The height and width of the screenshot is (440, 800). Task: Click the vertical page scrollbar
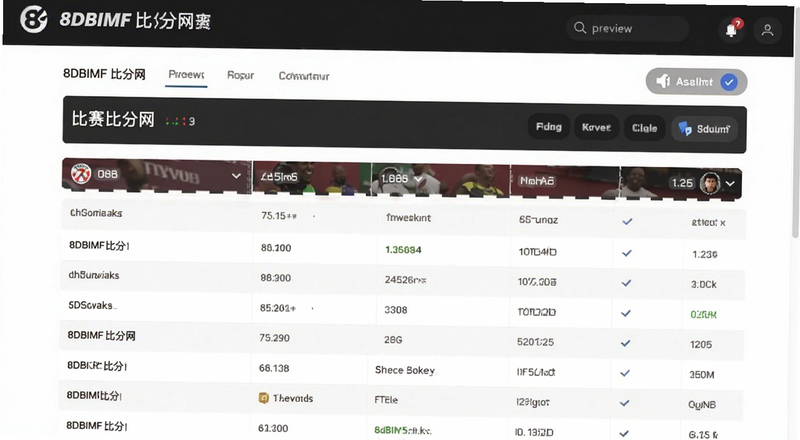click(795, 123)
